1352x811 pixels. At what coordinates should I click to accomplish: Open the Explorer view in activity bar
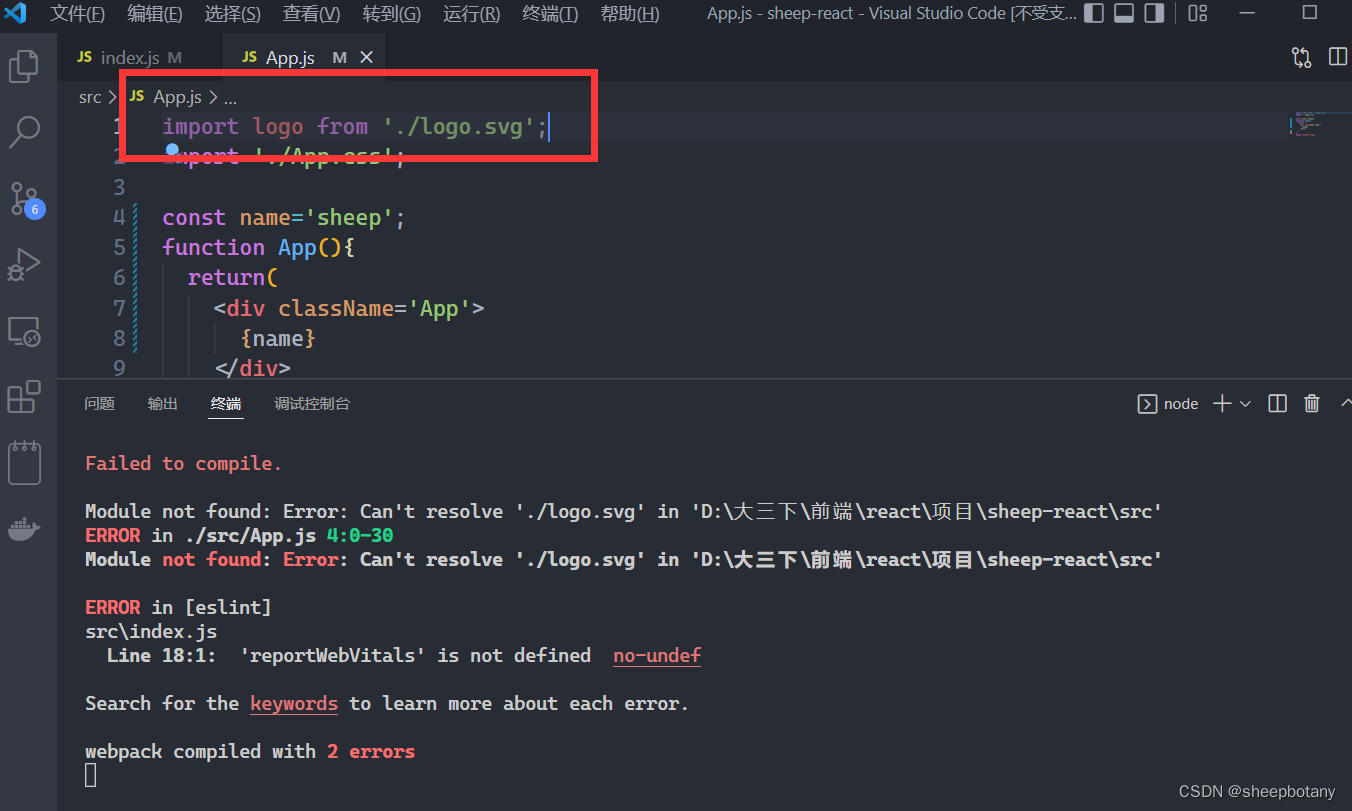pos(24,67)
